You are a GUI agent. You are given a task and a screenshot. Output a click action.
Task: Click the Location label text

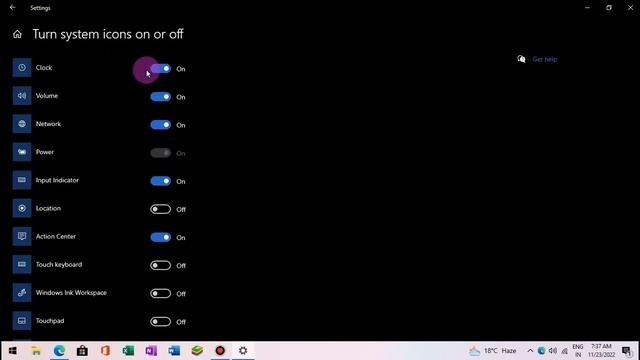(48, 208)
